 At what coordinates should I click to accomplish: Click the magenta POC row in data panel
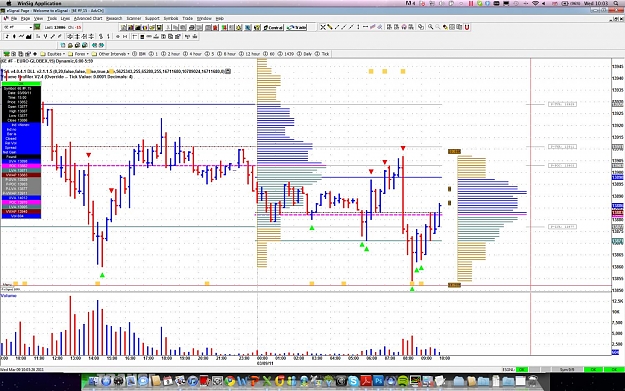21,166
